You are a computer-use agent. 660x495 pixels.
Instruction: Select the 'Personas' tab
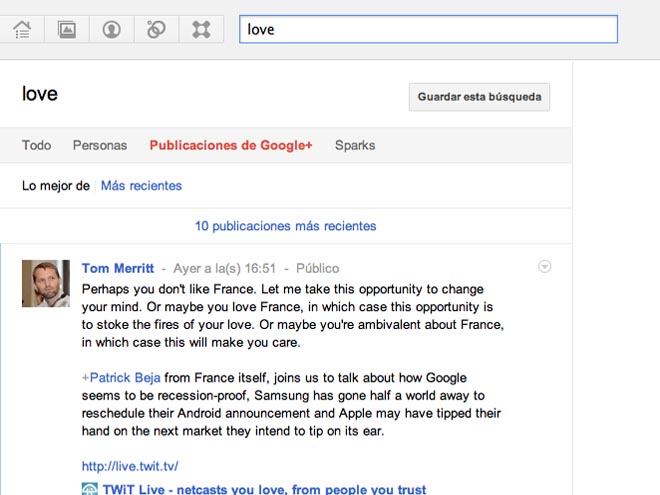point(100,145)
